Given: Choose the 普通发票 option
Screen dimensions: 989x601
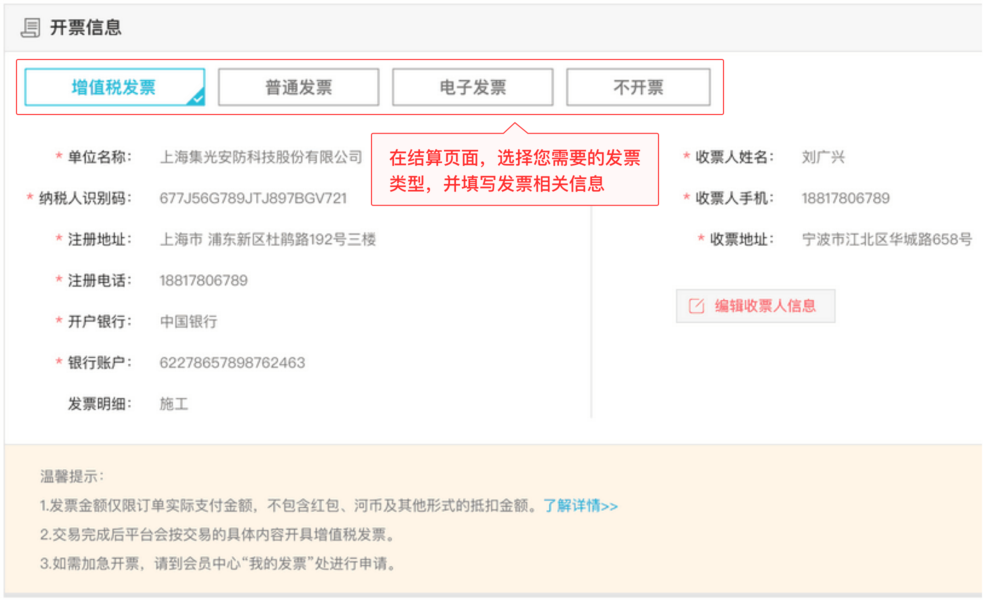Looking at the screenshot, I should [x=298, y=87].
